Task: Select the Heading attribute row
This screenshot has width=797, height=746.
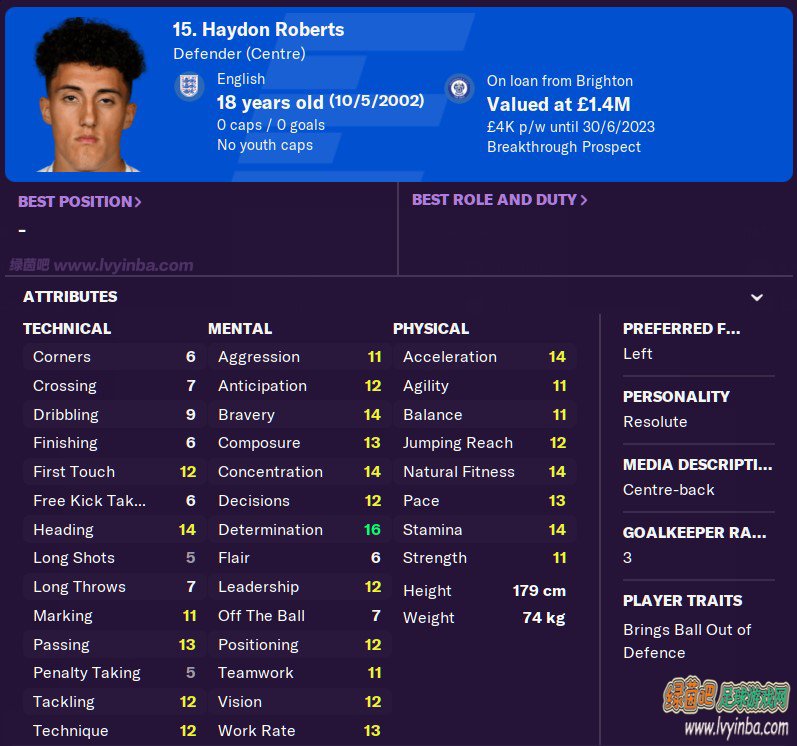Action: tap(114, 530)
